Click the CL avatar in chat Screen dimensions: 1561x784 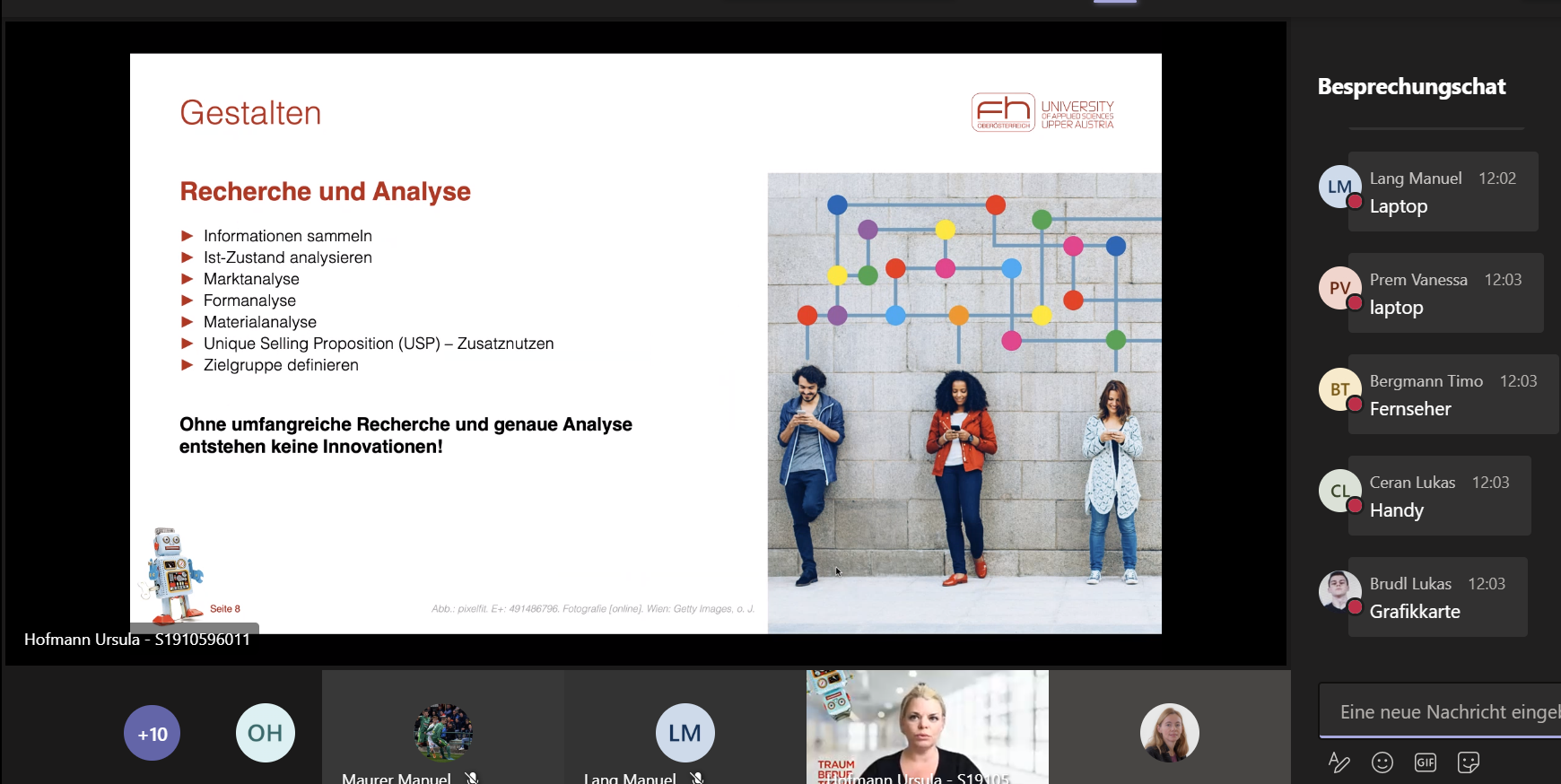[1339, 491]
